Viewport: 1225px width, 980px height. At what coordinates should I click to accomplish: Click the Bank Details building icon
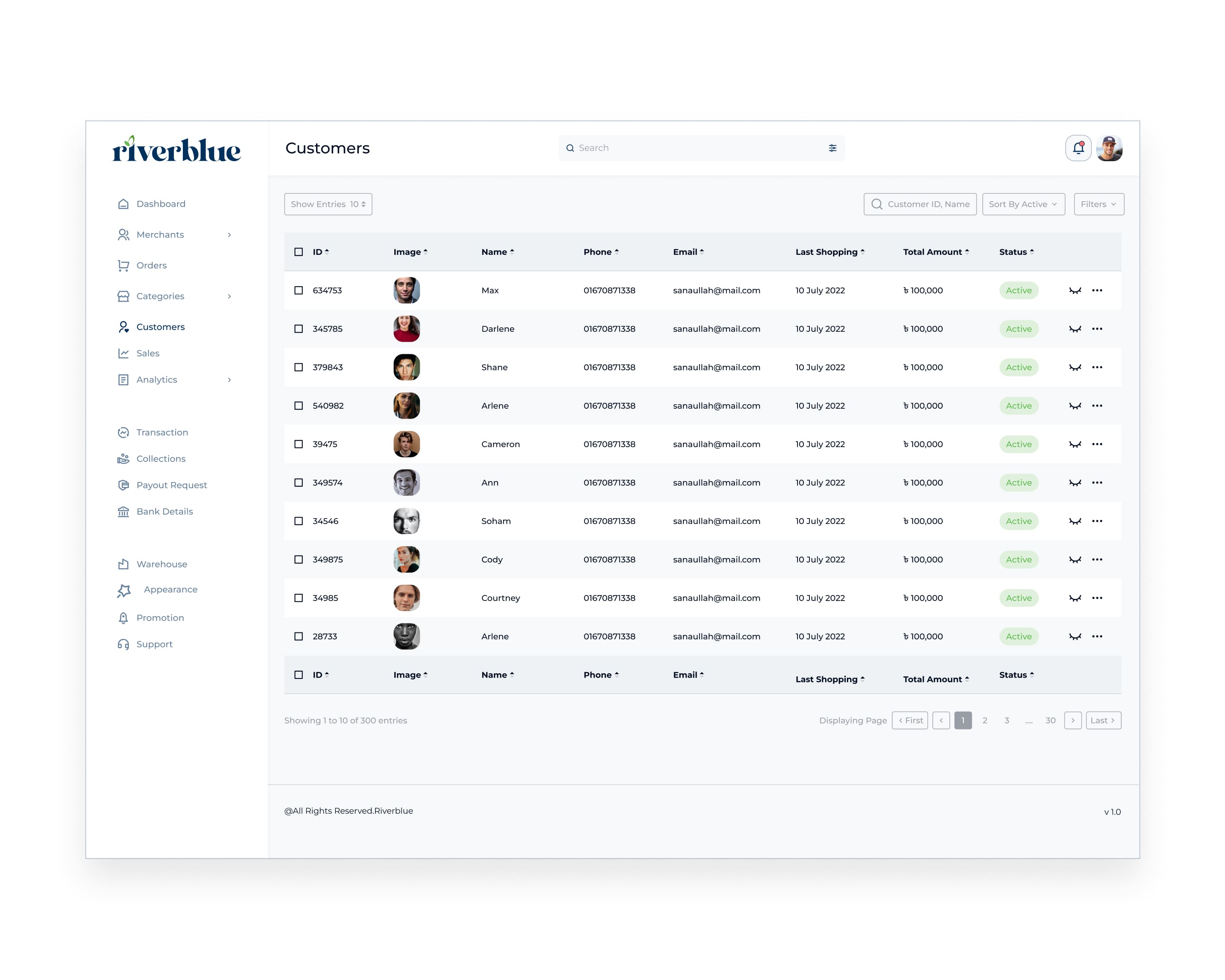(x=123, y=512)
